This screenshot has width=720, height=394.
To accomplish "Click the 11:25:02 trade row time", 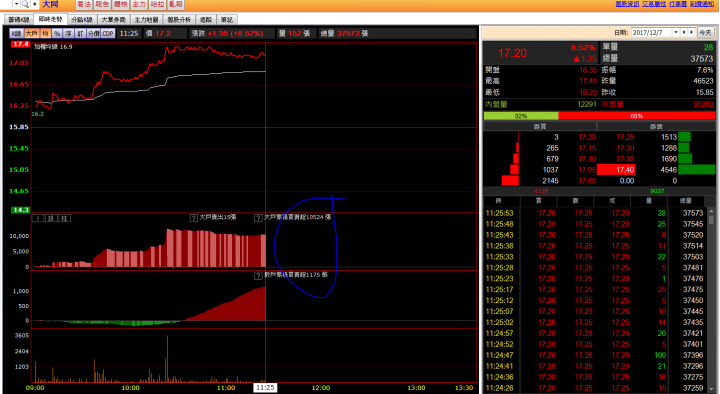I will point(500,322).
